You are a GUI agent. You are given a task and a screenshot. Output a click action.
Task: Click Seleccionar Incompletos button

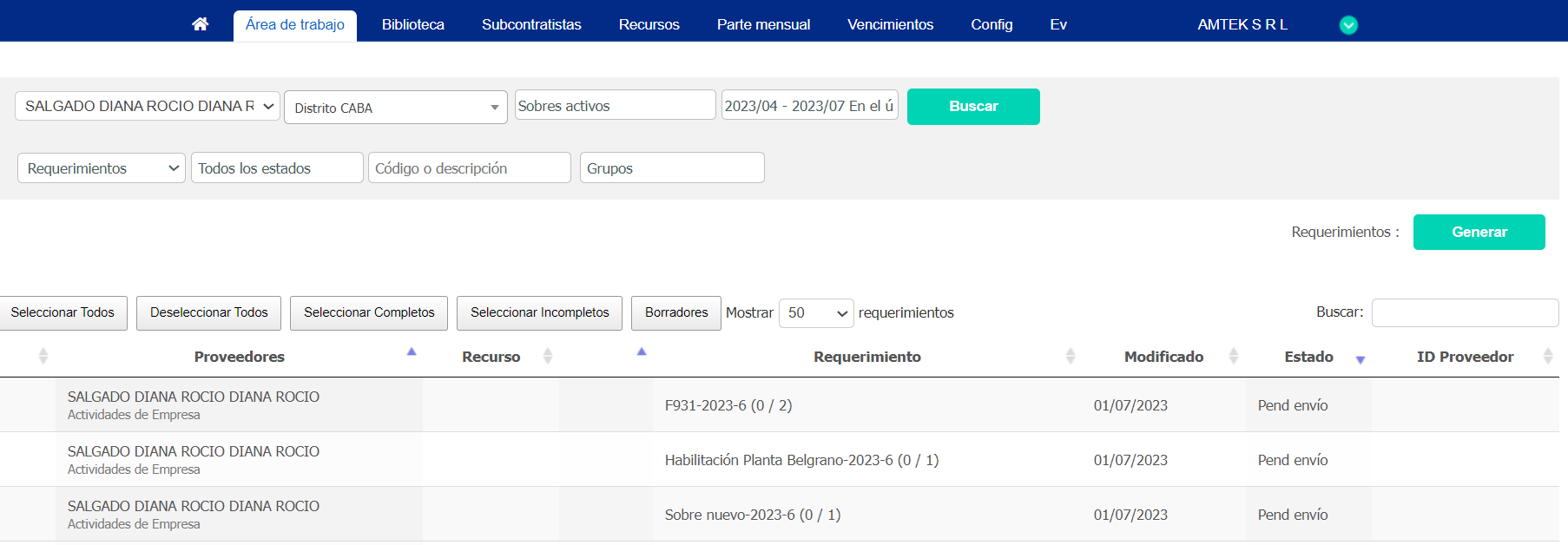pos(539,312)
